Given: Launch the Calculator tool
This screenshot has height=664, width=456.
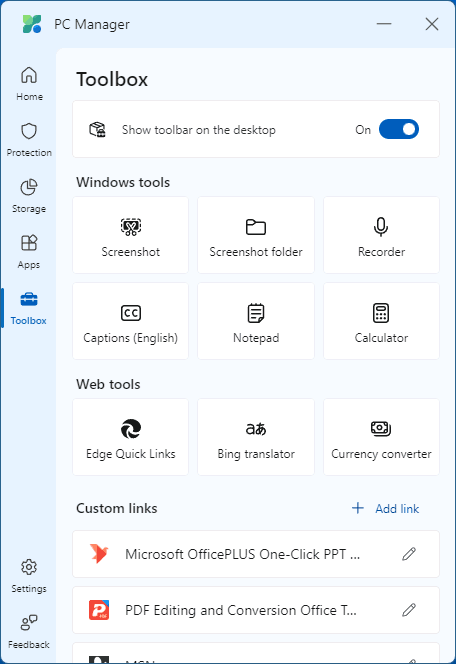Looking at the screenshot, I should pyautogui.click(x=381, y=321).
